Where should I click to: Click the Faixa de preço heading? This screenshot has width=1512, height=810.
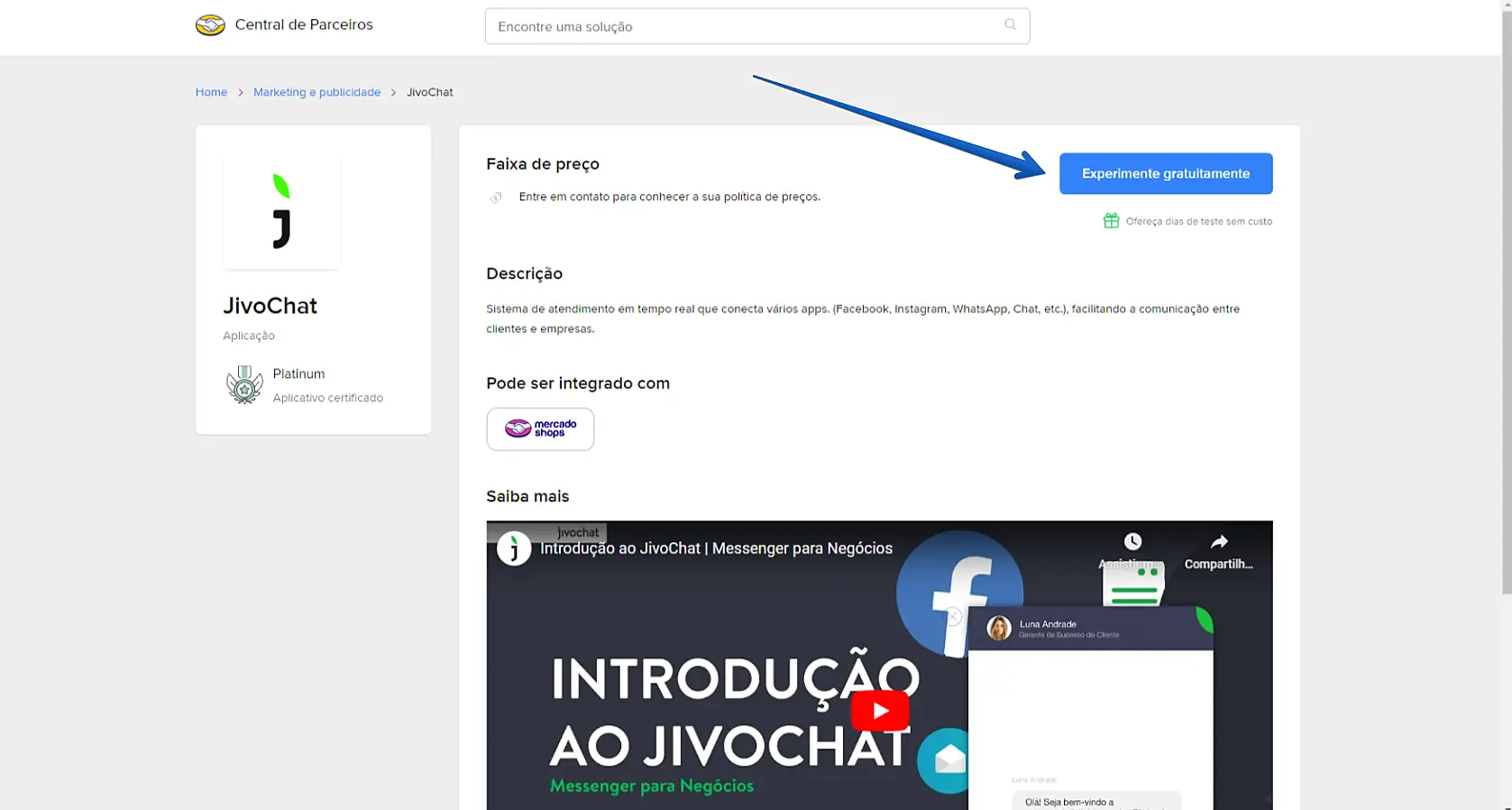(x=543, y=164)
